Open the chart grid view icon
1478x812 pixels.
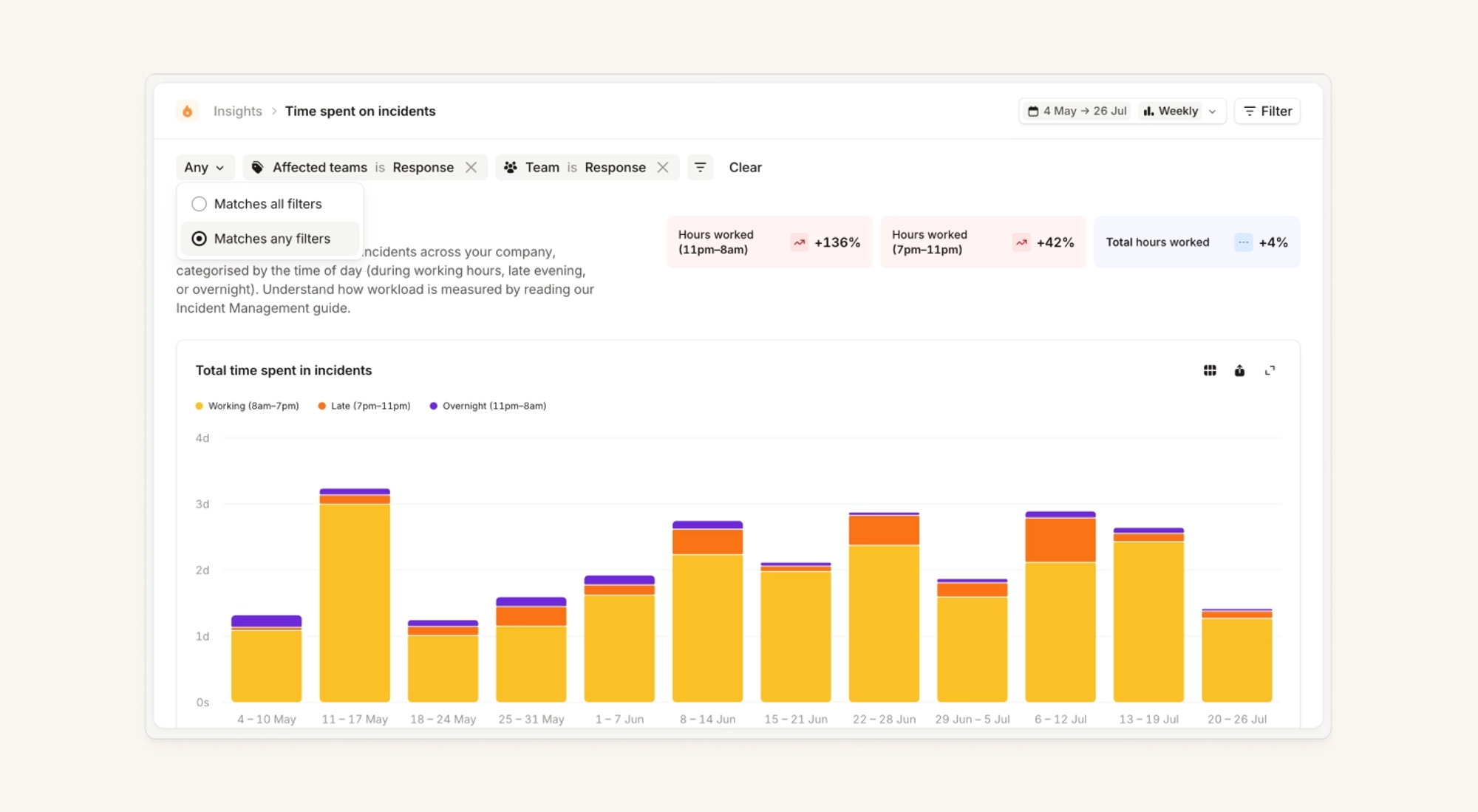point(1210,371)
